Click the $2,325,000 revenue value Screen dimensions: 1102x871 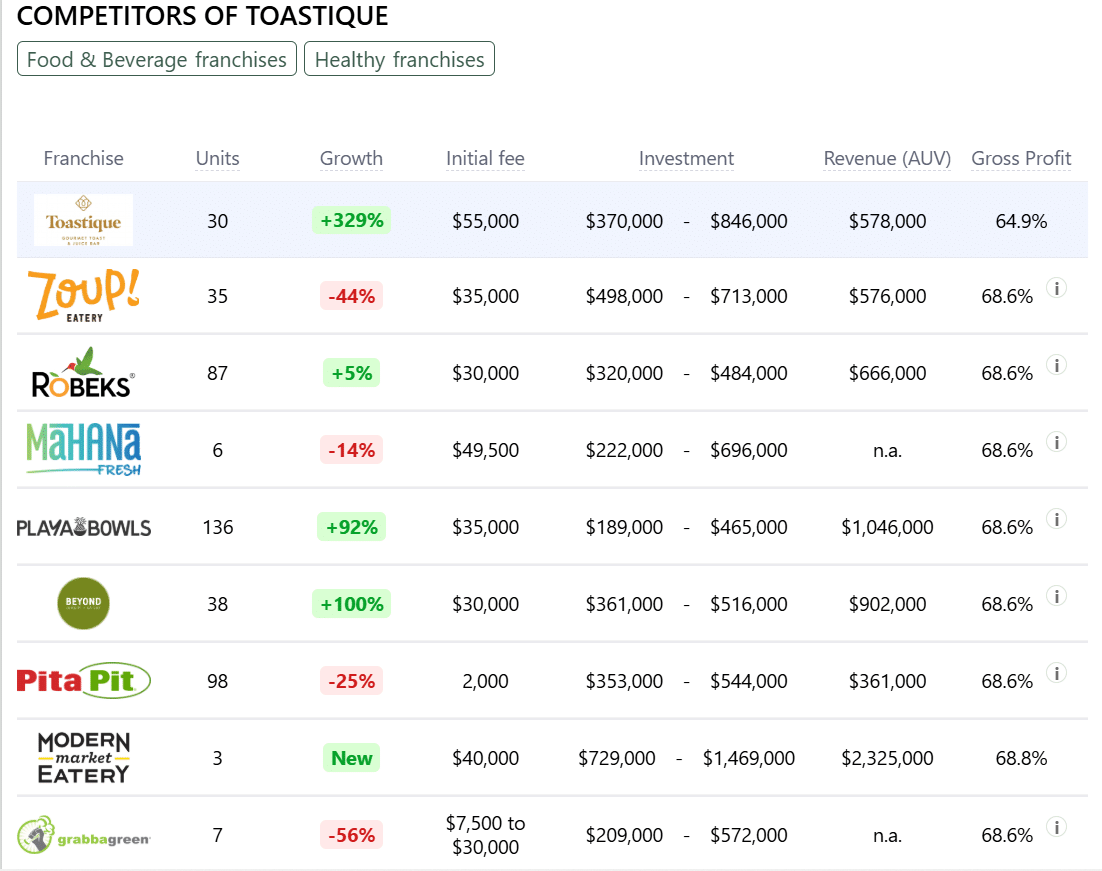(888, 758)
